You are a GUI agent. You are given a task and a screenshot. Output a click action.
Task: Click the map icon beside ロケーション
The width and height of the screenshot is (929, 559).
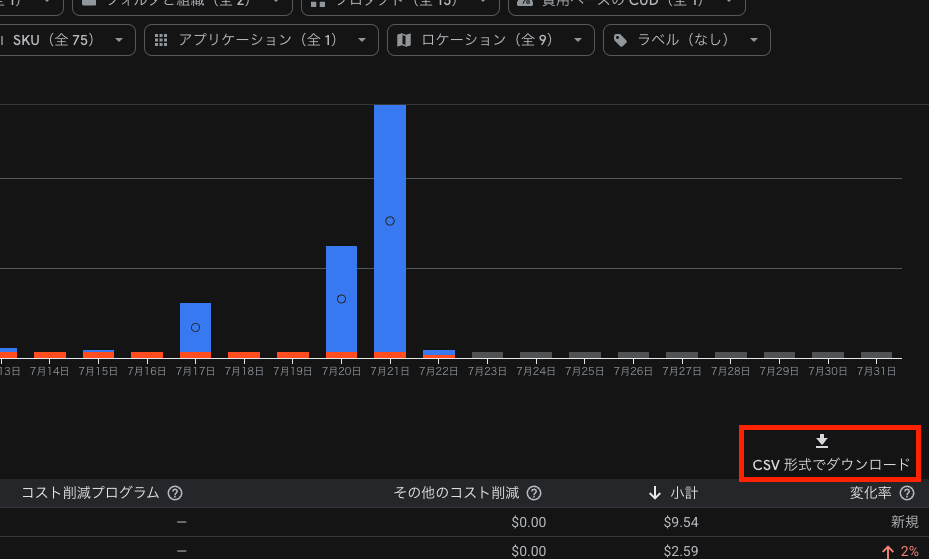[x=403, y=40]
